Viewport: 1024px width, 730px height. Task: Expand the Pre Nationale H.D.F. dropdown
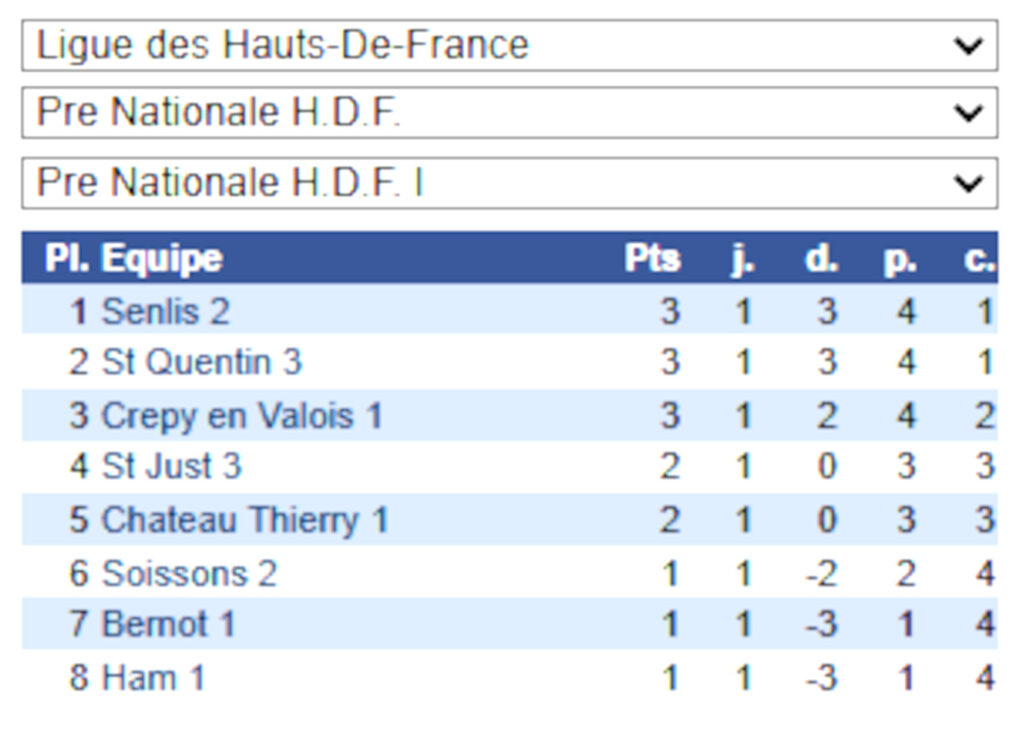[508, 113]
